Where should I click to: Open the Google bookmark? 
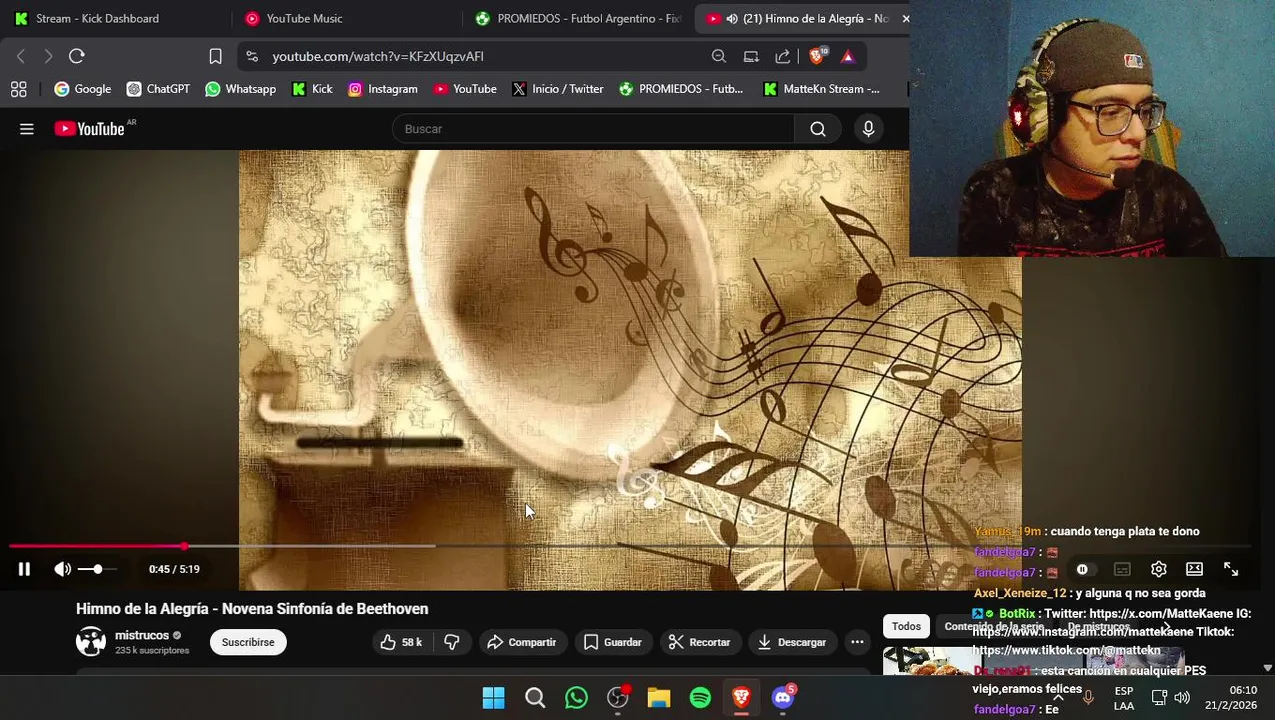[x=83, y=89]
